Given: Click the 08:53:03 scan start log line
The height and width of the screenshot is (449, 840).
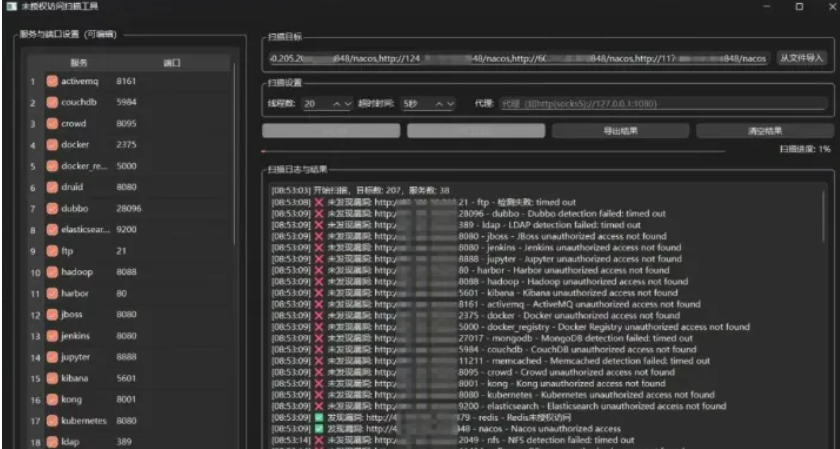Looking at the screenshot, I should (x=360, y=190).
